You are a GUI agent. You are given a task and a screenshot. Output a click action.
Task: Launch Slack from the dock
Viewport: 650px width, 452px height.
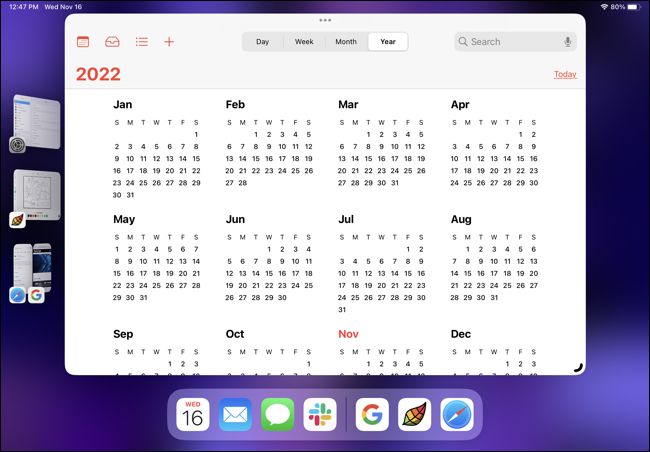[320, 414]
